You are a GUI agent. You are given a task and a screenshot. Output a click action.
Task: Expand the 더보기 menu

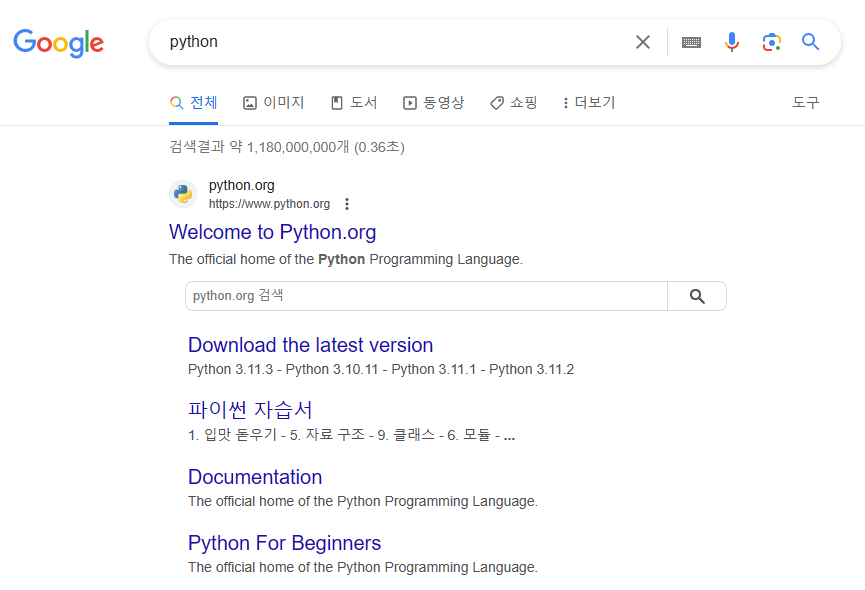click(589, 103)
